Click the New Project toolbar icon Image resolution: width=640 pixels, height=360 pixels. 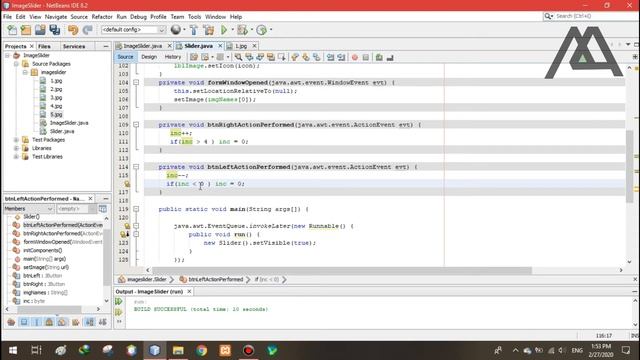pos(26,30)
